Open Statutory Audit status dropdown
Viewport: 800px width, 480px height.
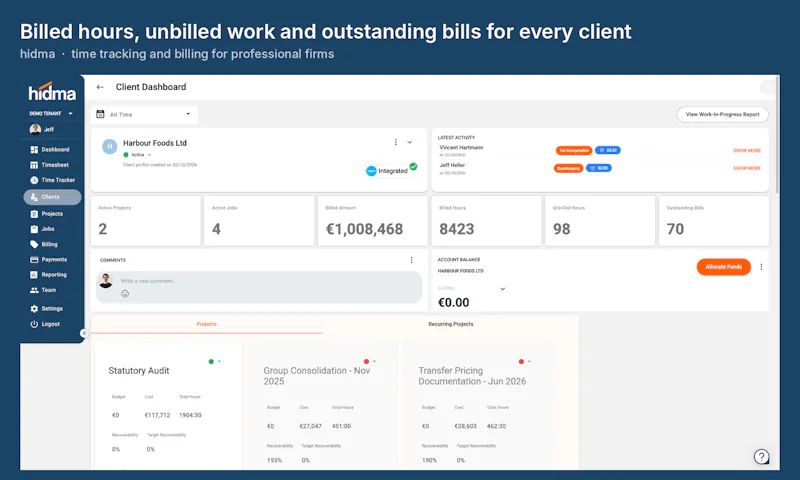click(x=215, y=361)
